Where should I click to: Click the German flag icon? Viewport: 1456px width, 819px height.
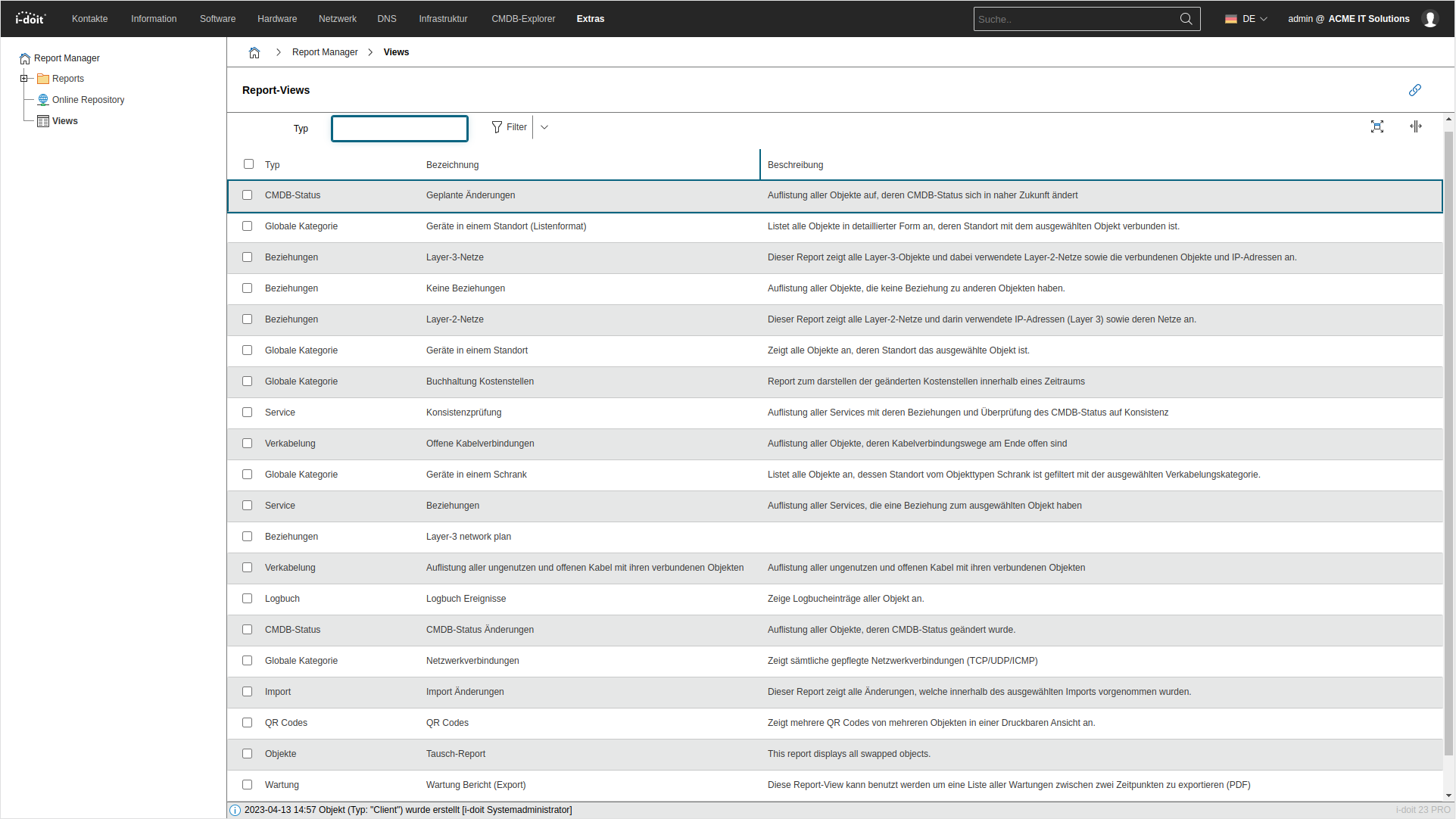(1231, 19)
